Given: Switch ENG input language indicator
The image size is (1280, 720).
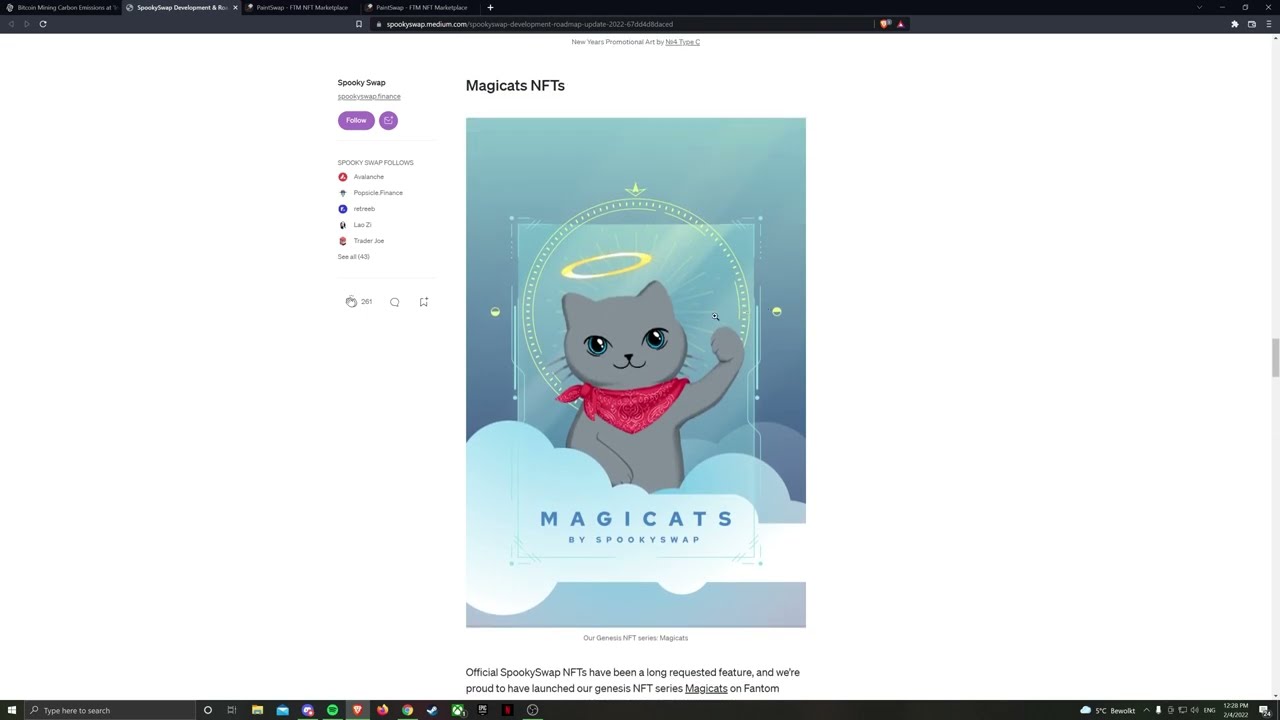Looking at the screenshot, I should [x=1209, y=710].
